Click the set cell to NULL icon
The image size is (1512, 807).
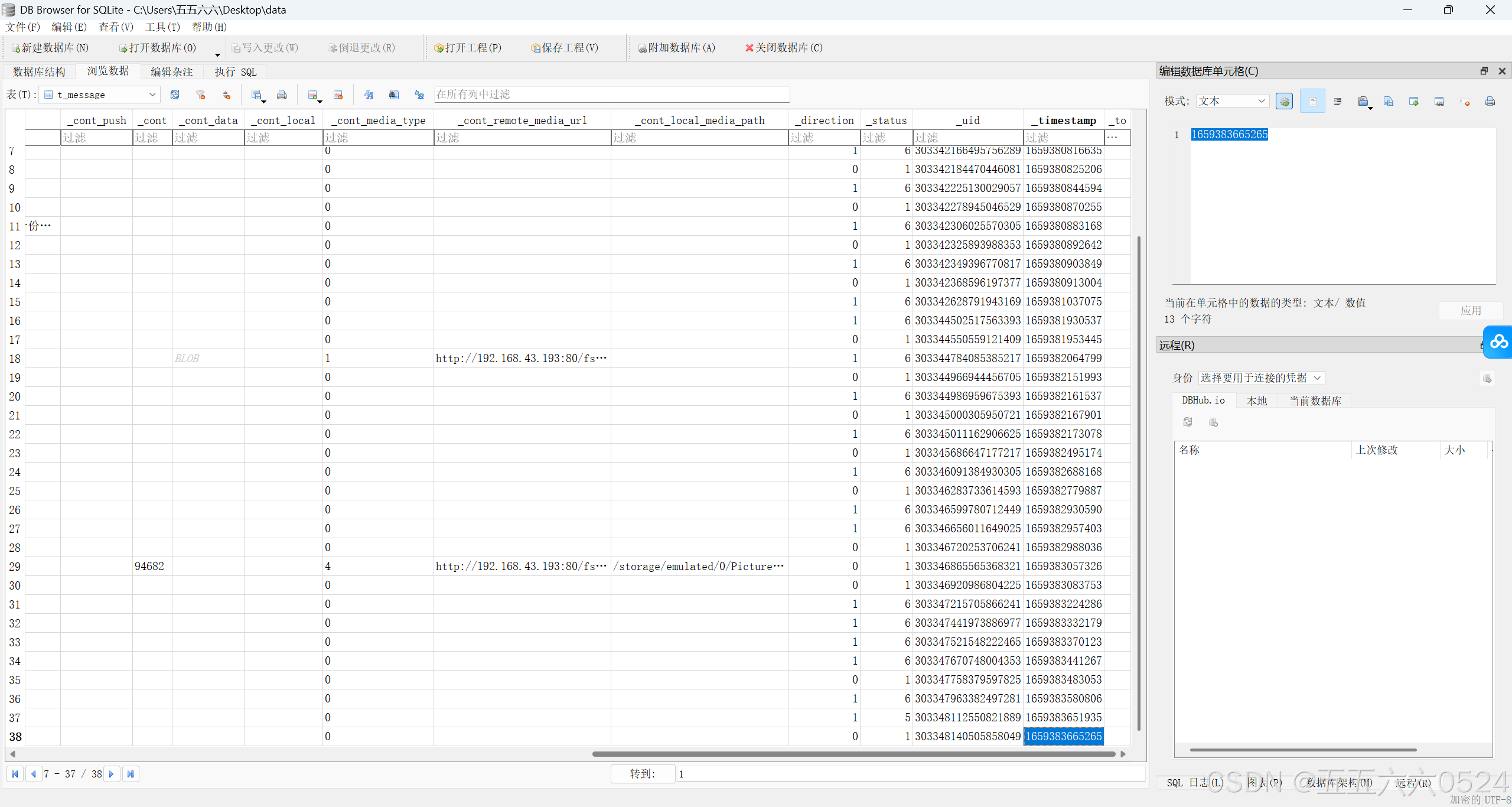pos(1465,102)
